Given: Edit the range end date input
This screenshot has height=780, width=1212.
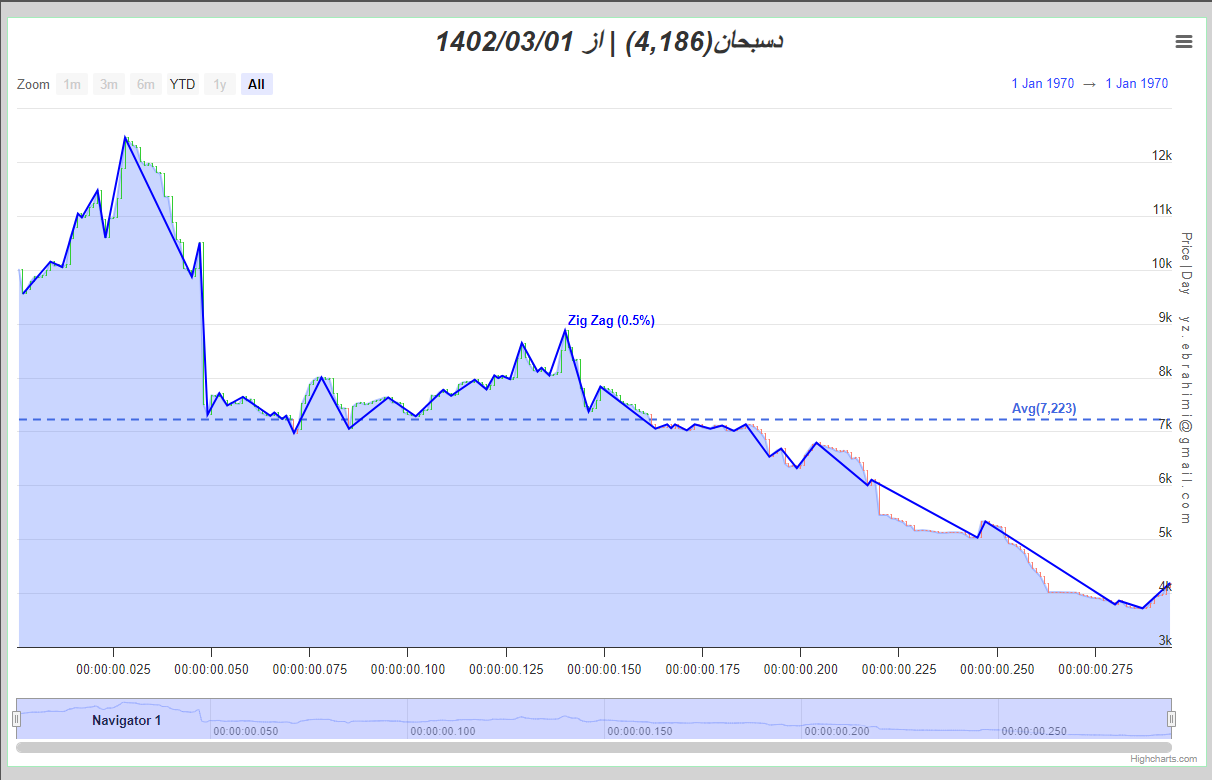Looking at the screenshot, I should coord(1137,84).
